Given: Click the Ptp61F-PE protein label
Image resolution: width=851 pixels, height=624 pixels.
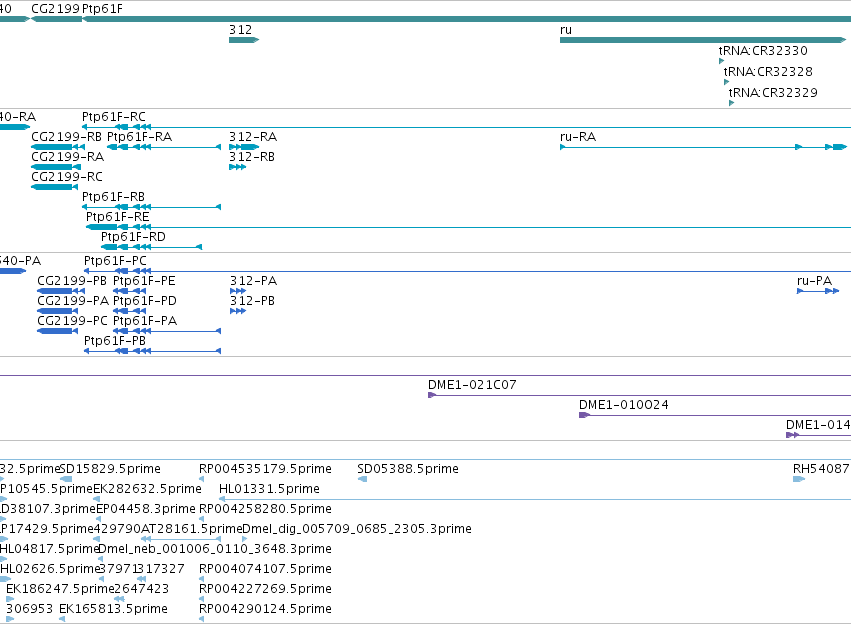Looking at the screenshot, I should click(x=144, y=281).
